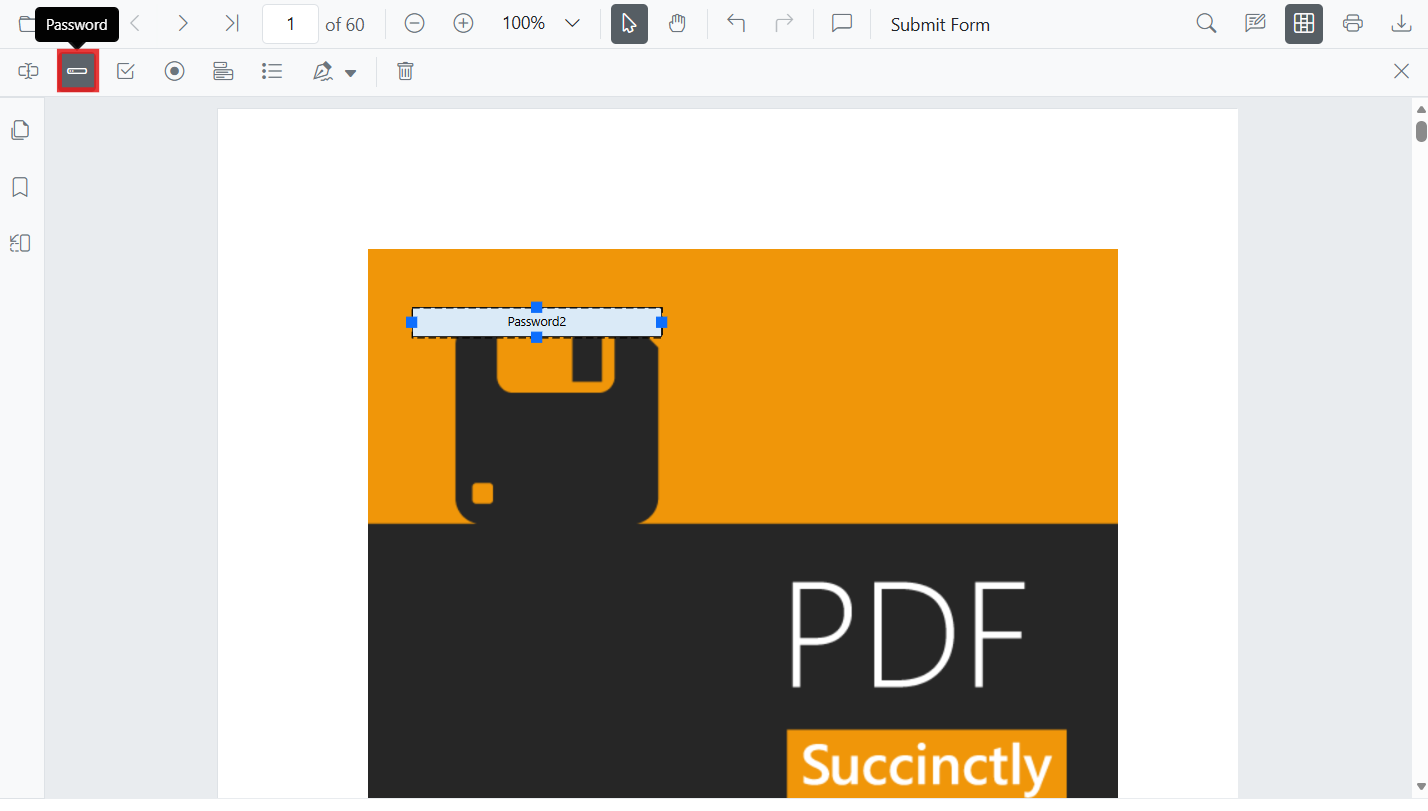Image resolution: width=1428 pixels, height=811 pixels.
Task: Close the form designer toolbar
Action: pyautogui.click(x=1401, y=71)
